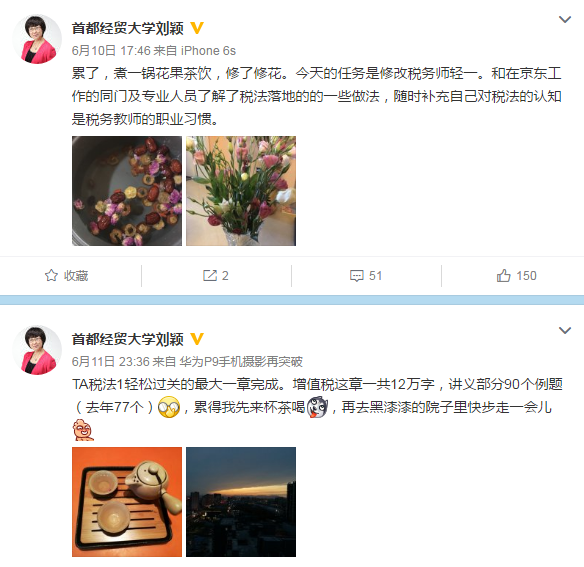Click the 6月11日 23:36 timestamp link
The height and width of the screenshot is (567, 584).
coord(111,362)
